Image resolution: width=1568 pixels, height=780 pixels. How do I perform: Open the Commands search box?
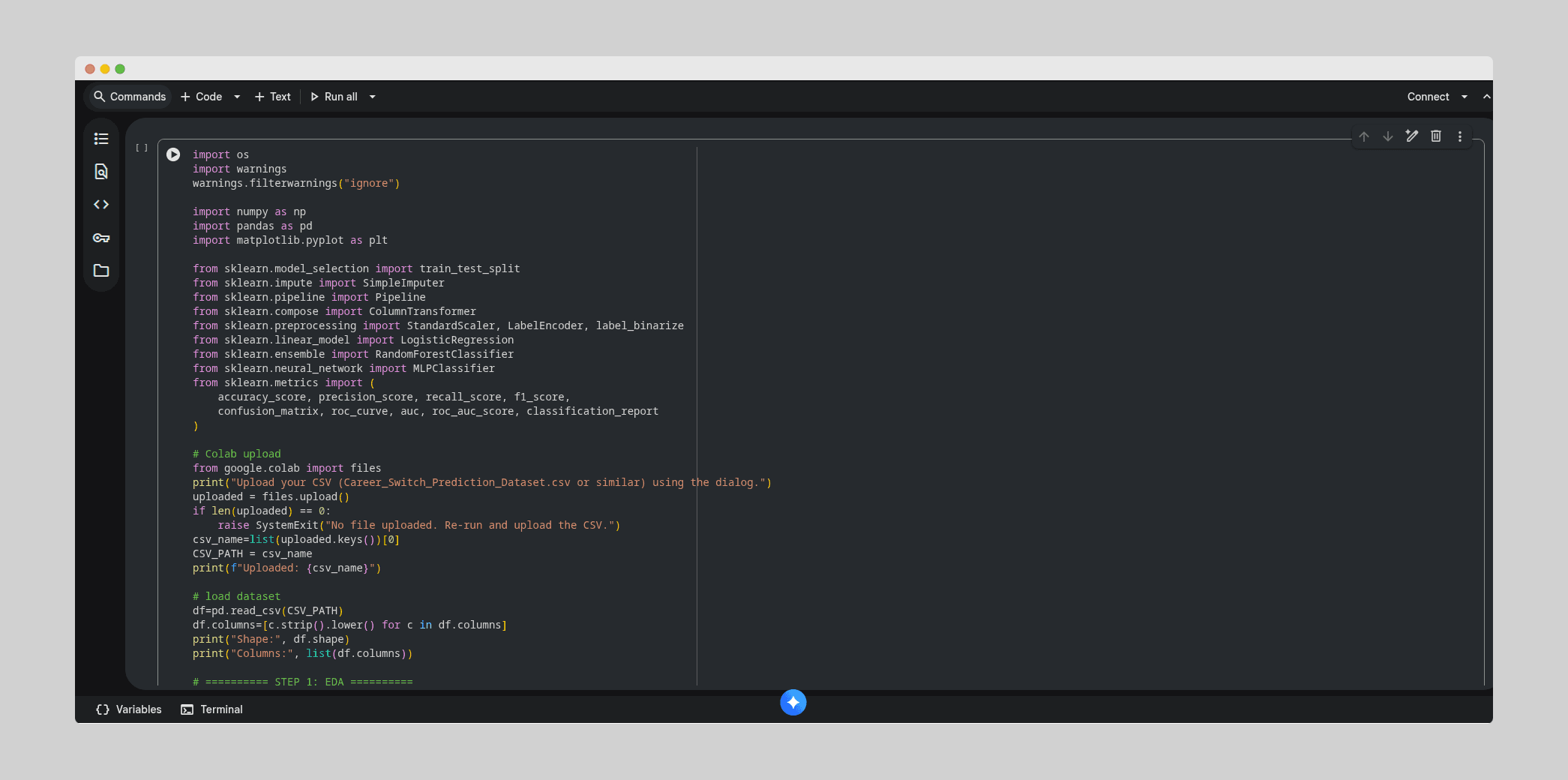(x=130, y=97)
